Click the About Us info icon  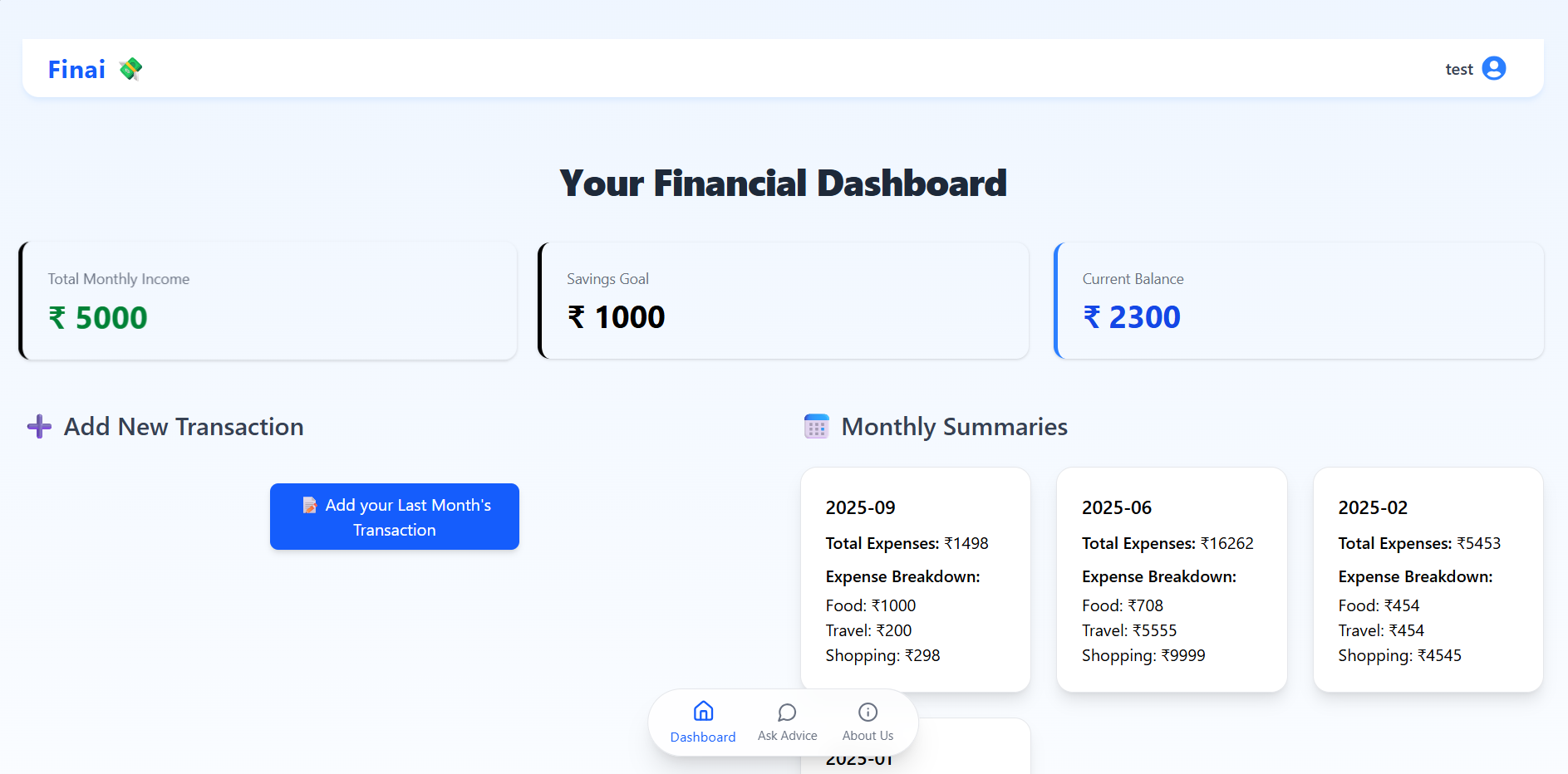pos(867,712)
